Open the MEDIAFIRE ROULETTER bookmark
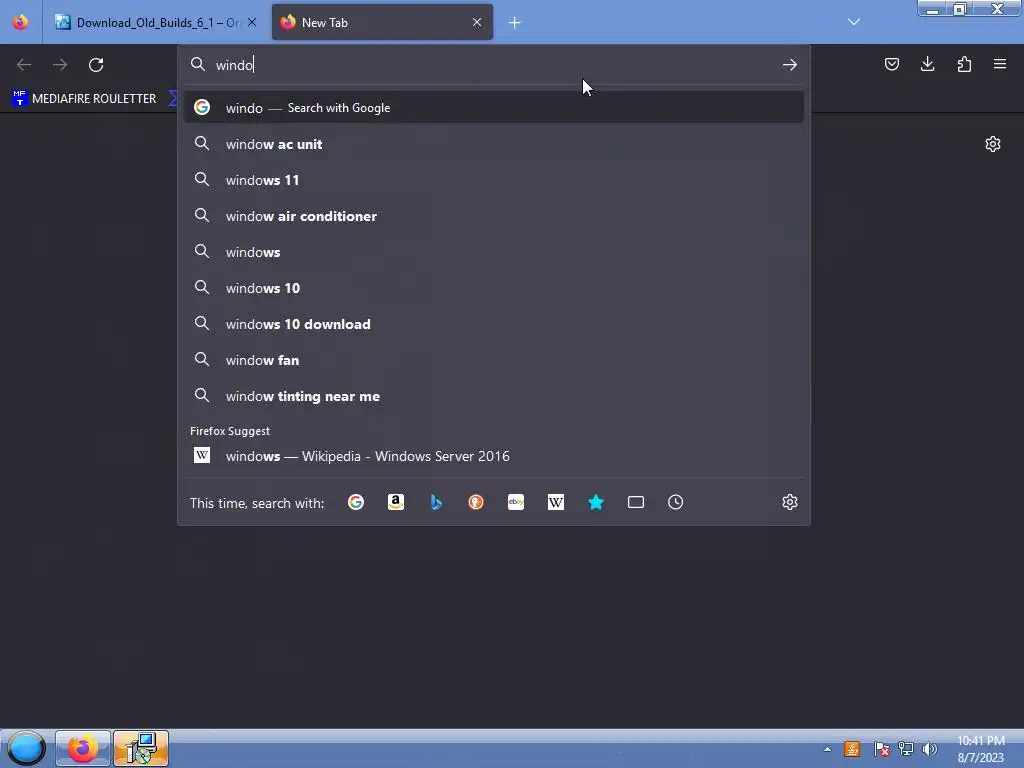Screen dimensions: 1024x768 coord(84,99)
